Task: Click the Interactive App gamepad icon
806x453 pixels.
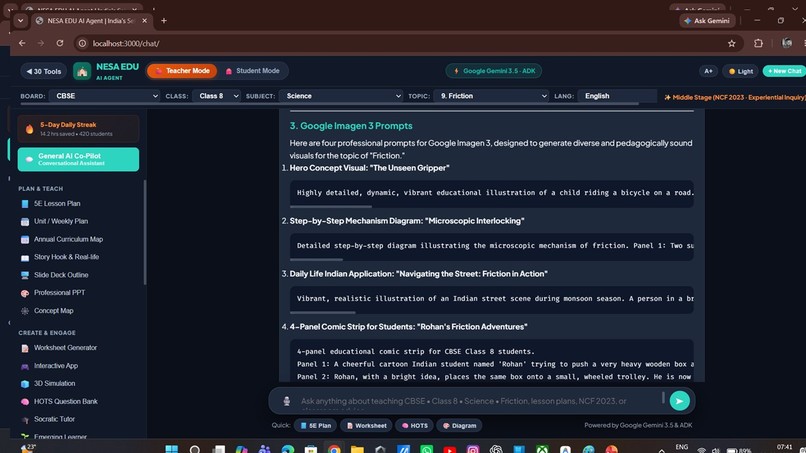Action: [25, 366]
